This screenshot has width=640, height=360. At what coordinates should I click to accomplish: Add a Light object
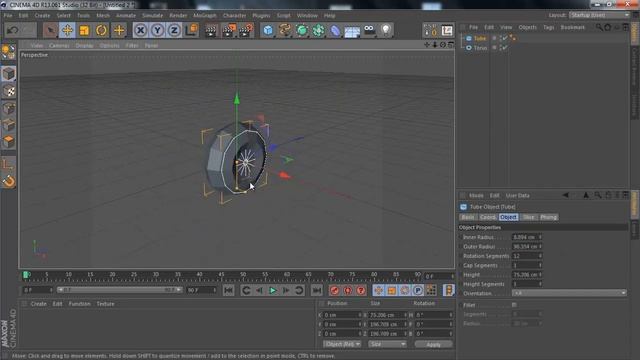(386, 30)
